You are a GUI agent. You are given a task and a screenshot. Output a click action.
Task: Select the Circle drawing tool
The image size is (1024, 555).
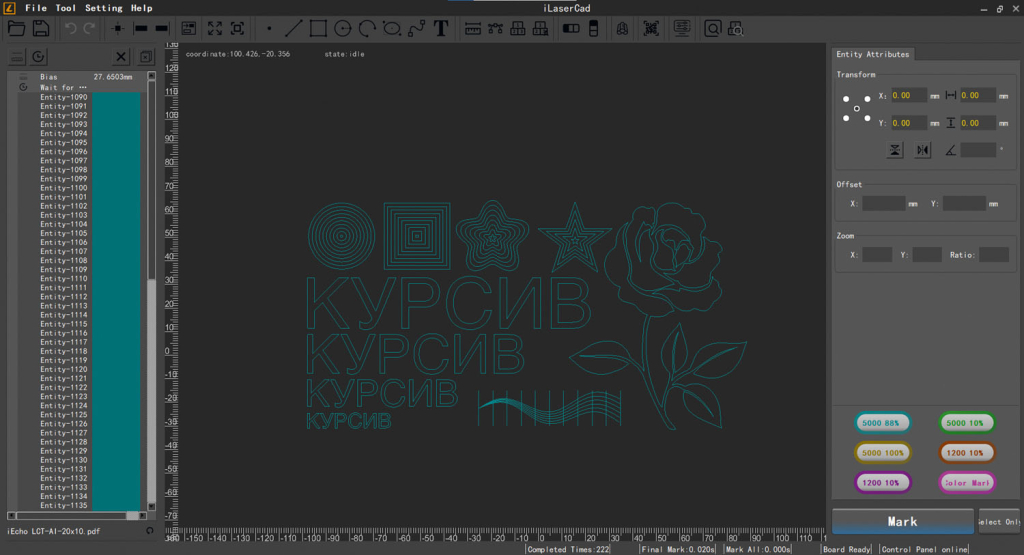342,29
